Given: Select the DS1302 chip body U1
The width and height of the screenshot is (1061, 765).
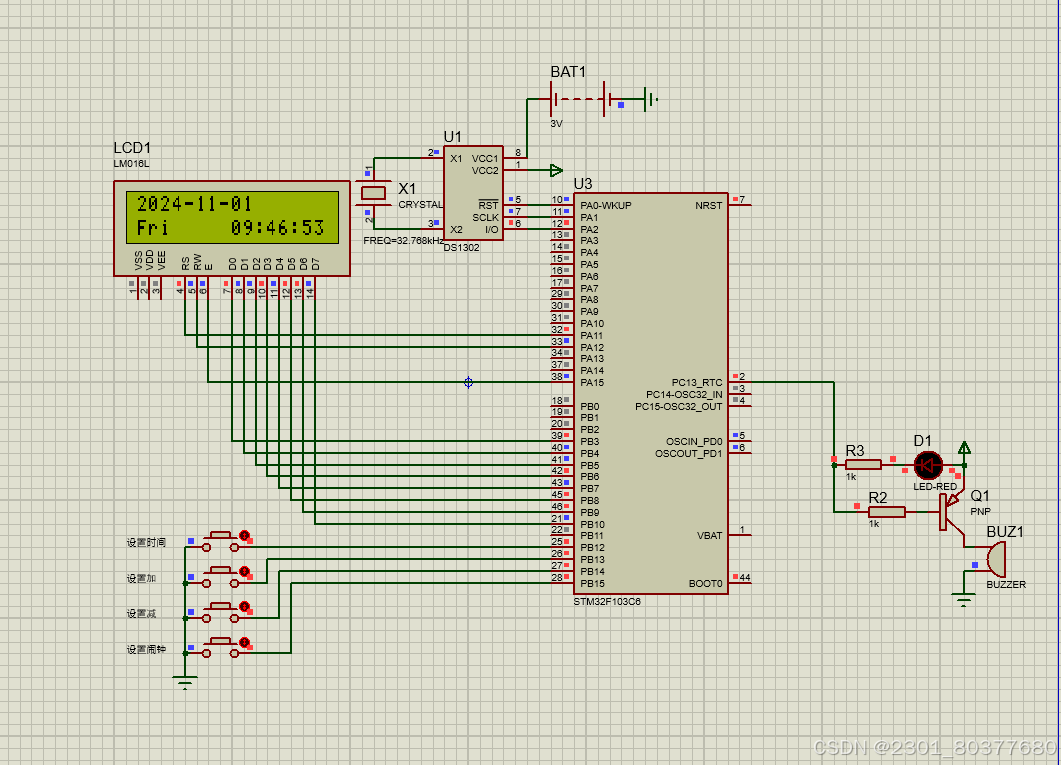Looking at the screenshot, I should coord(473,193).
